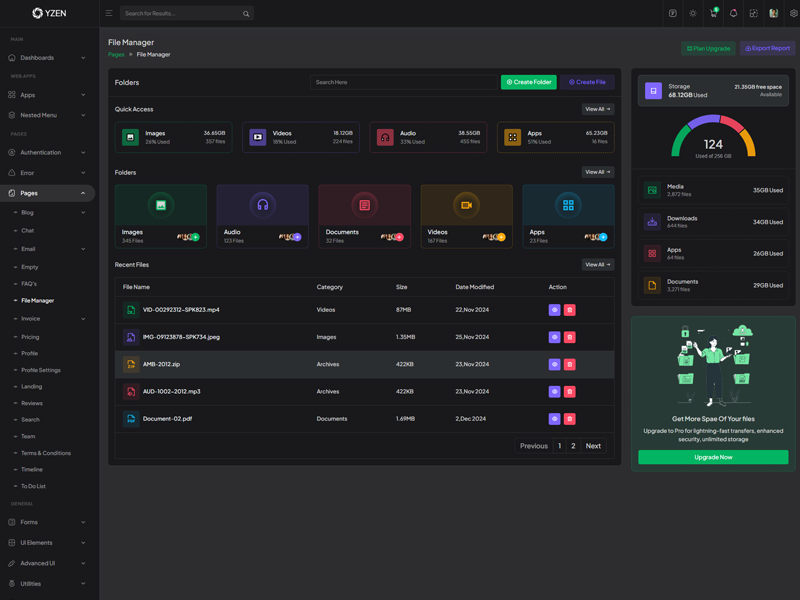Toggle light/dark theme with sun icon

pyautogui.click(x=693, y=14)
